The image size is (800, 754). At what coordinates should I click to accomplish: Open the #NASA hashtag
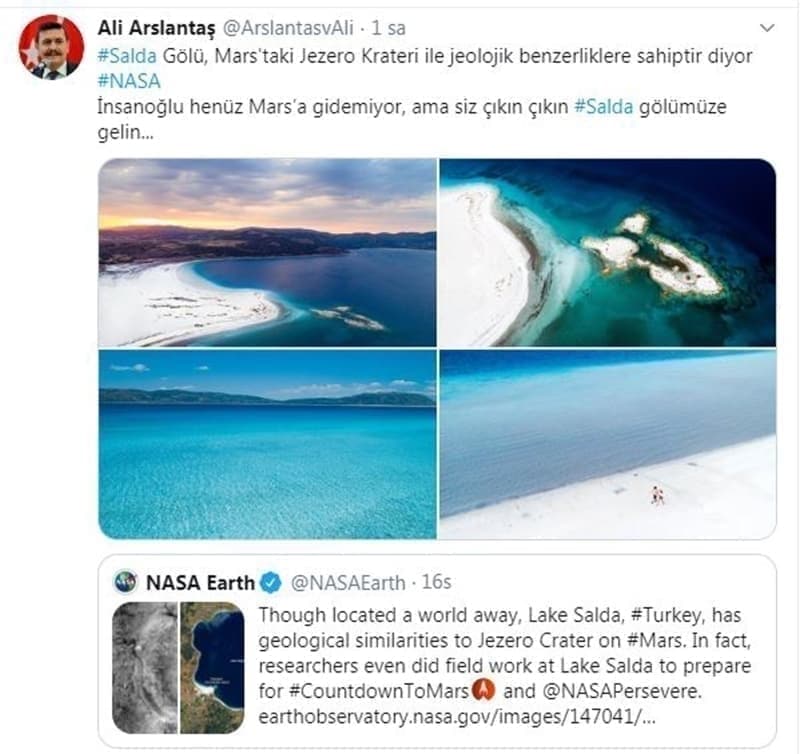tap(129, 82)
